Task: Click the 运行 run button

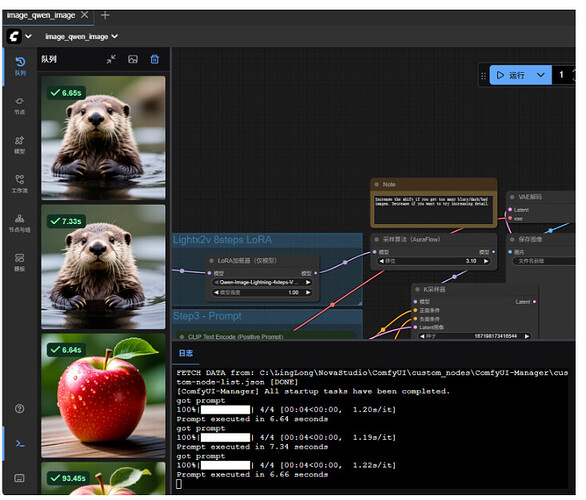Action: pos(511,75)
